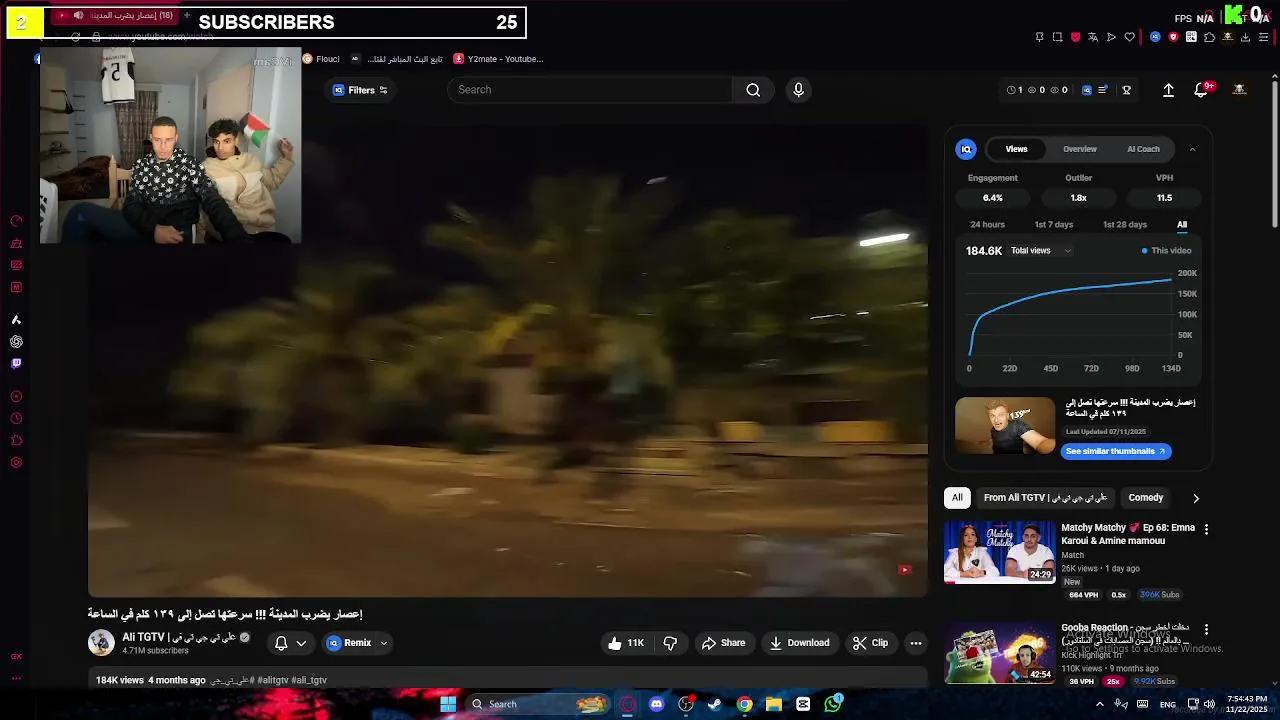Open CapCut from the taskbar
Image resolution: width=1280 pixels, height=720 pixels.
click(803, 704)
